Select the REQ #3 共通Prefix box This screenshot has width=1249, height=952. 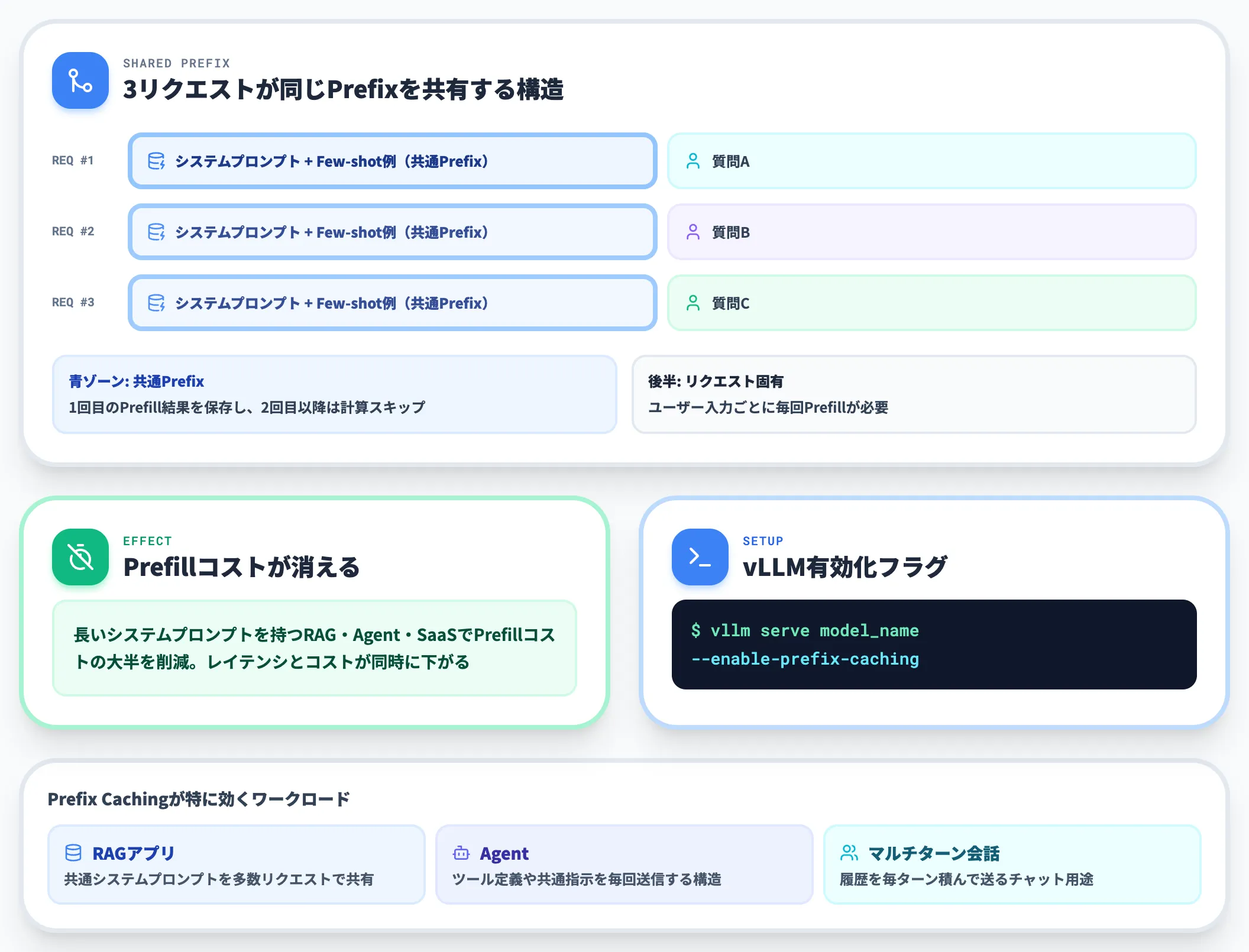coord(393,303)
